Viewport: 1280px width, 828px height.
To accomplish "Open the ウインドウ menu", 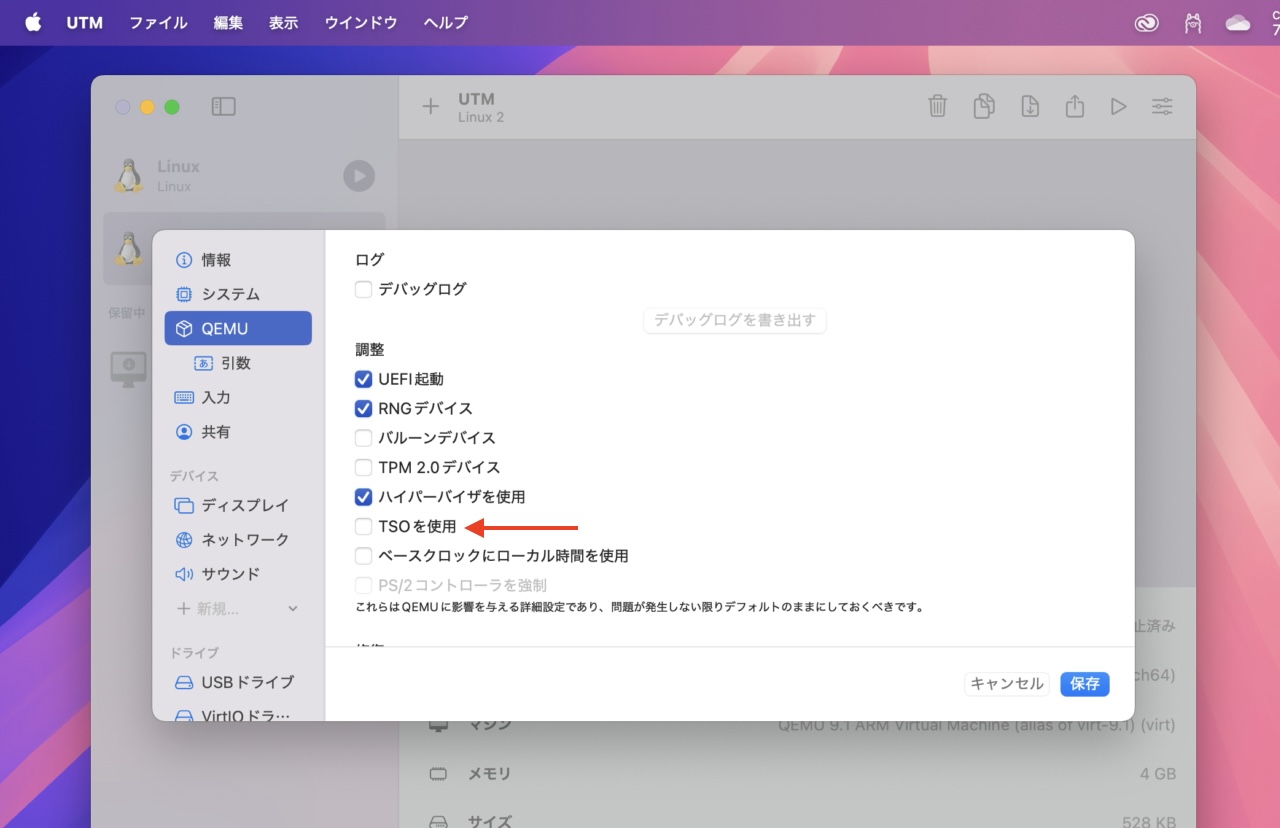I will [x=361, y=22].
